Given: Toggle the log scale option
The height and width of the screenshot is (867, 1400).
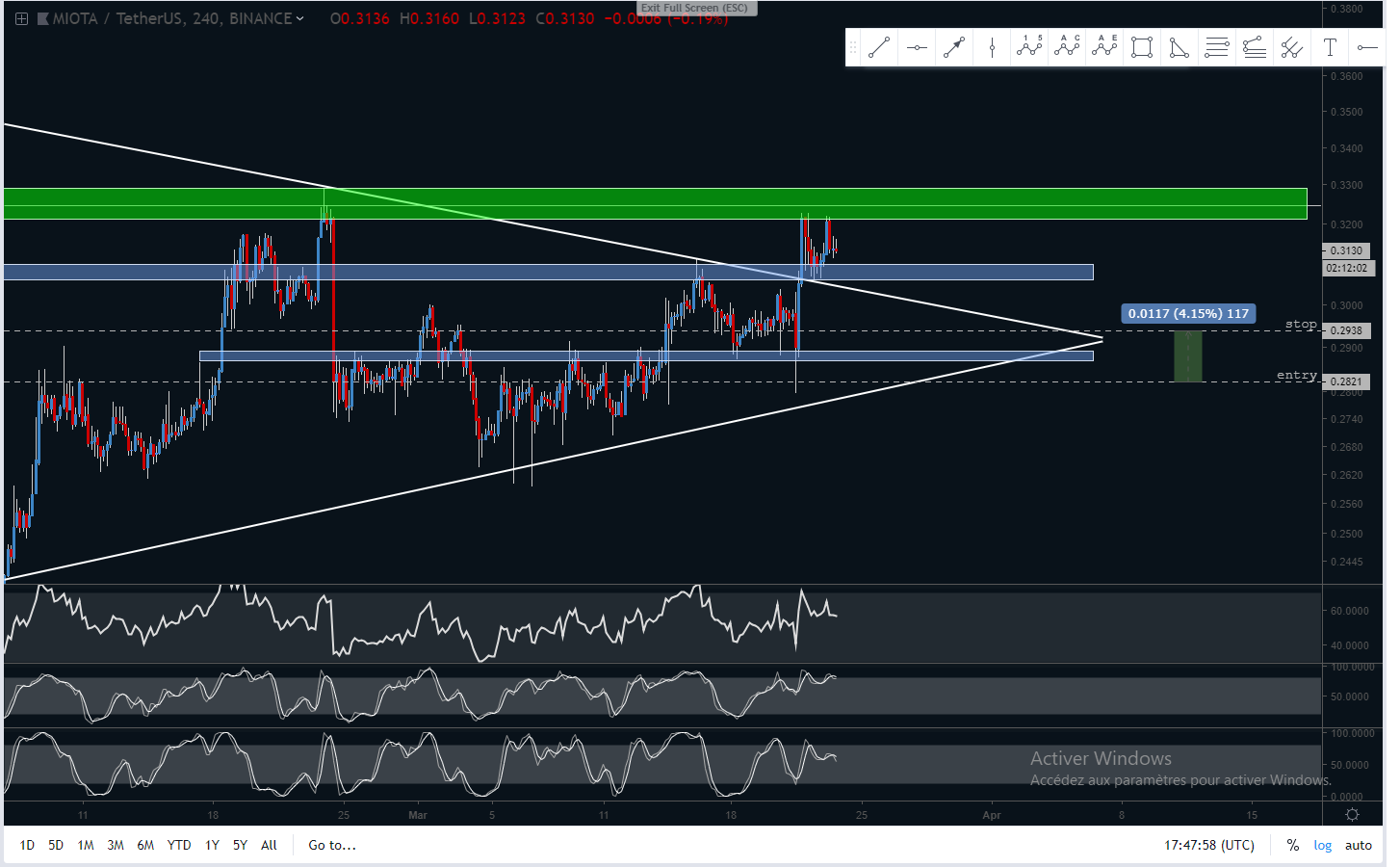Looking at the screenshot, I should (1323, 845).
